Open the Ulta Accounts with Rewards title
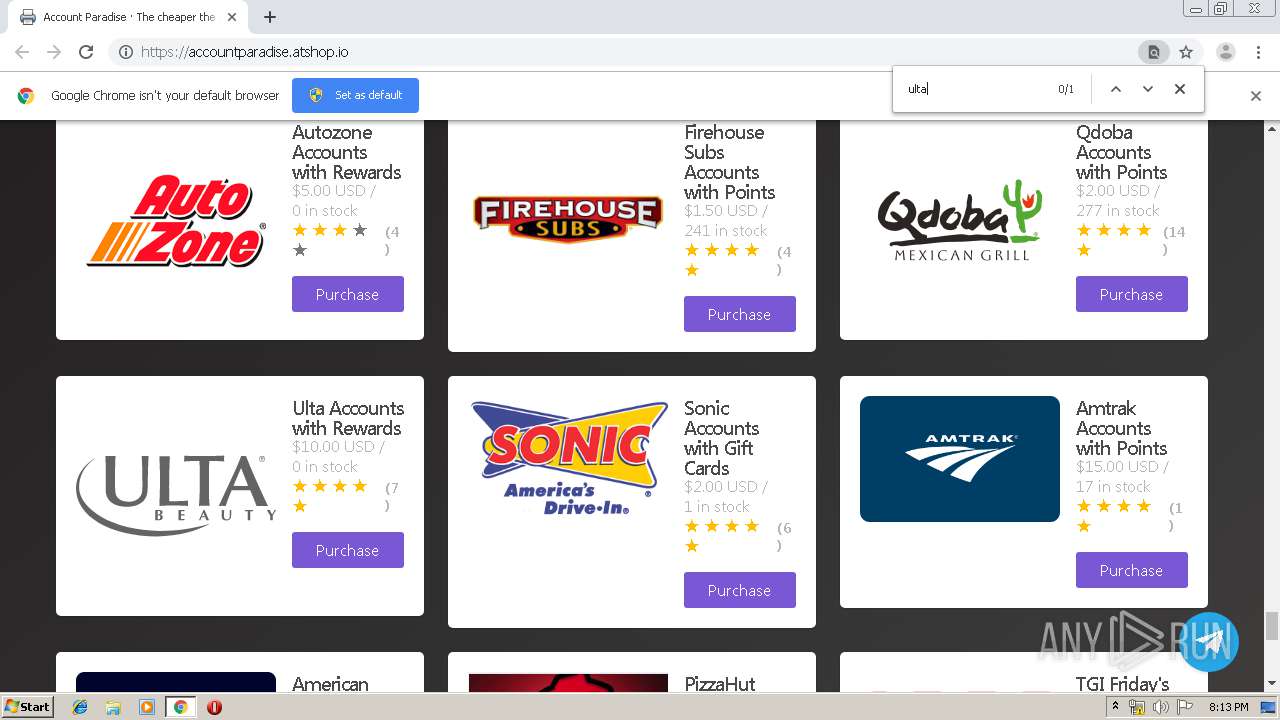 (x=348, y=418)
